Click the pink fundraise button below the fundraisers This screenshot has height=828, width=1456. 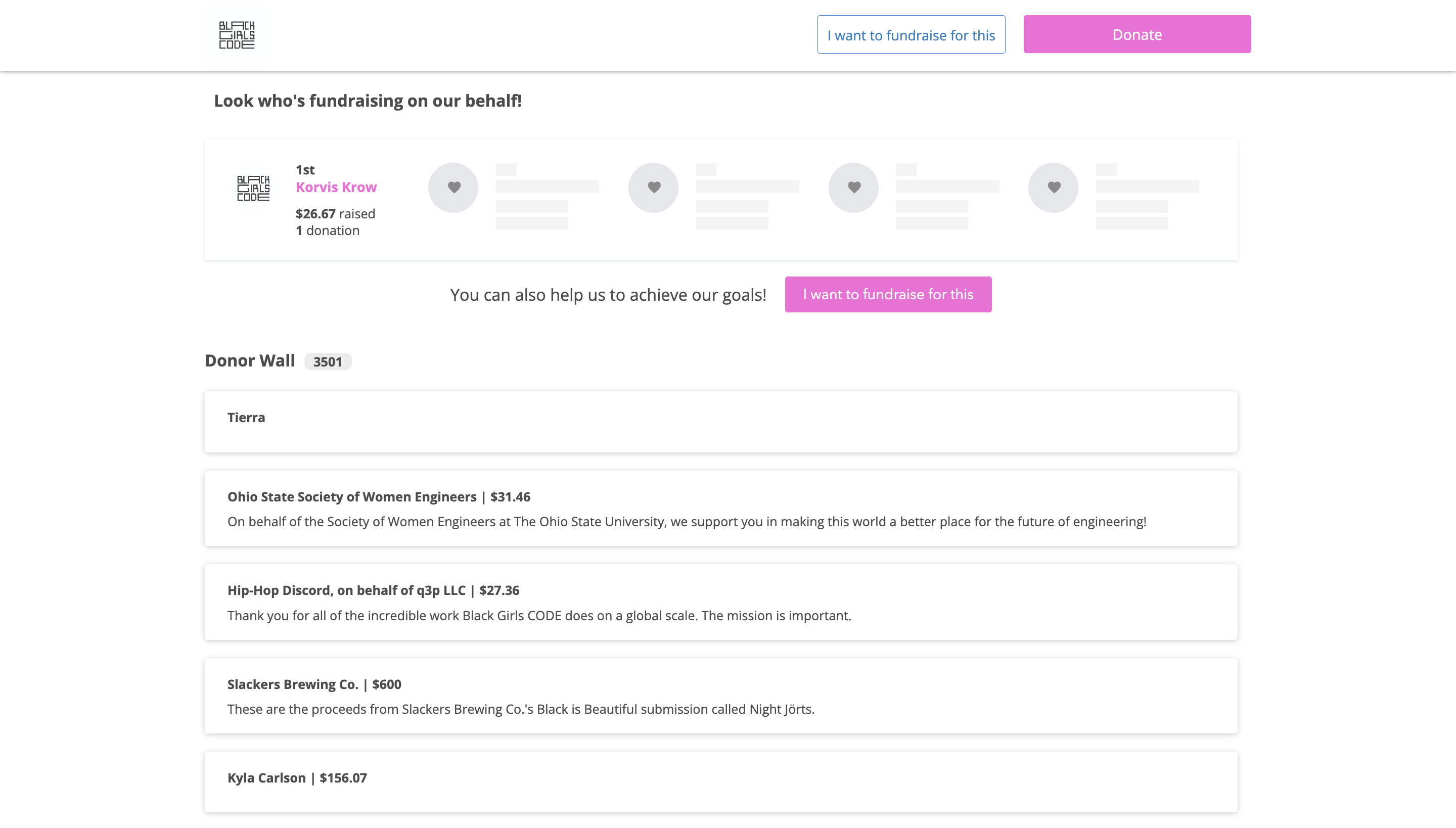[x=888, y=294]
